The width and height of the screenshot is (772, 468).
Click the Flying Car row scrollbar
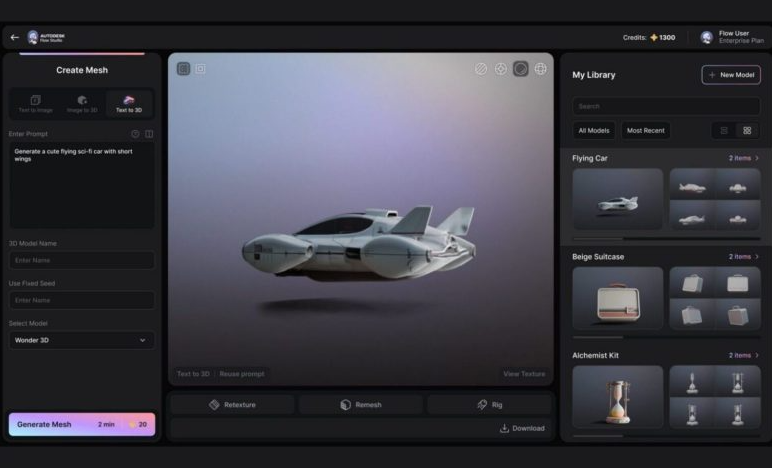click(x=666, y=239)
